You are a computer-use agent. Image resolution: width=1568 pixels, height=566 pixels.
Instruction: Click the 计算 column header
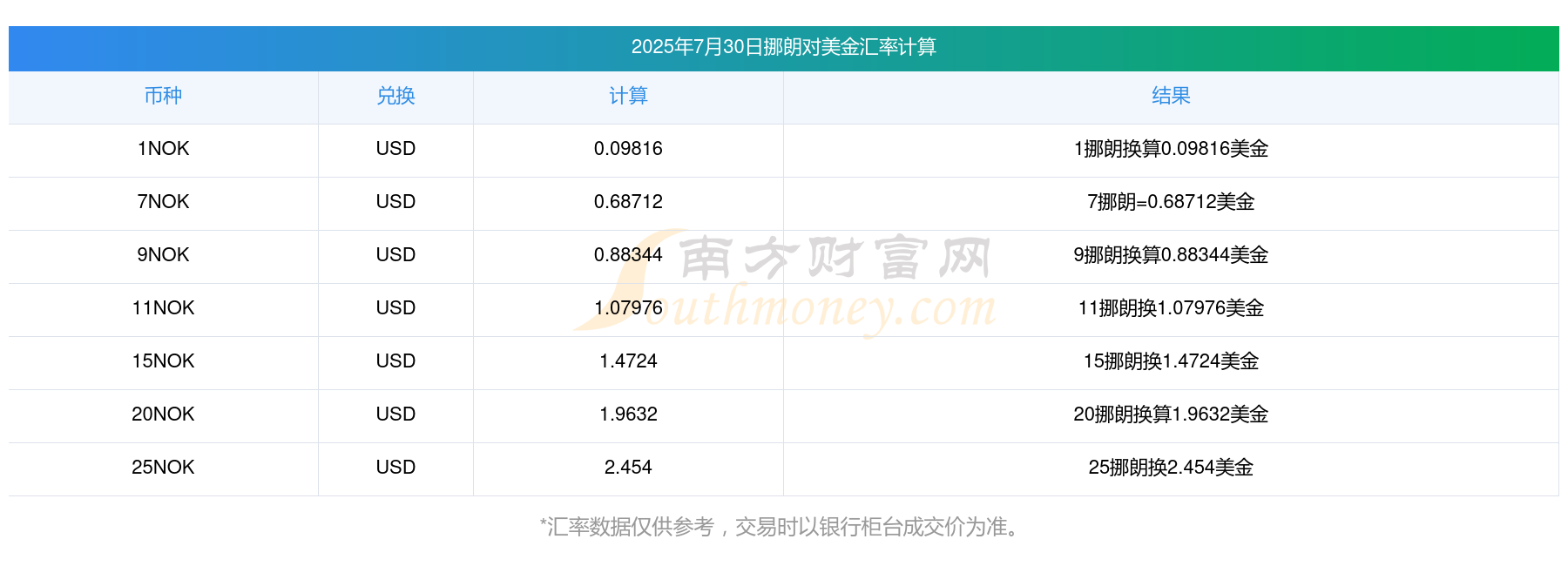628,96
